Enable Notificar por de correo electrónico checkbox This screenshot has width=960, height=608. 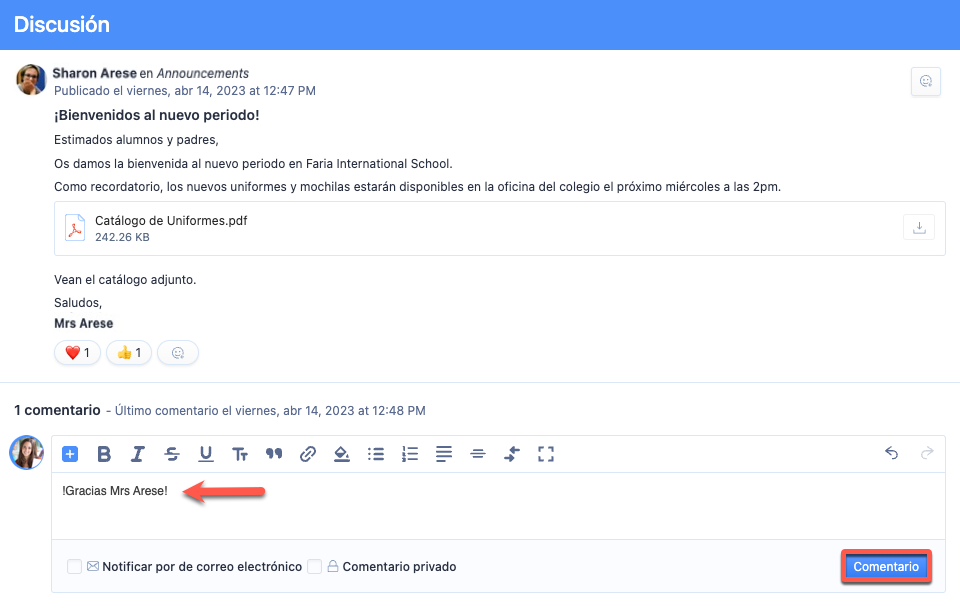(x=75, y=567)
